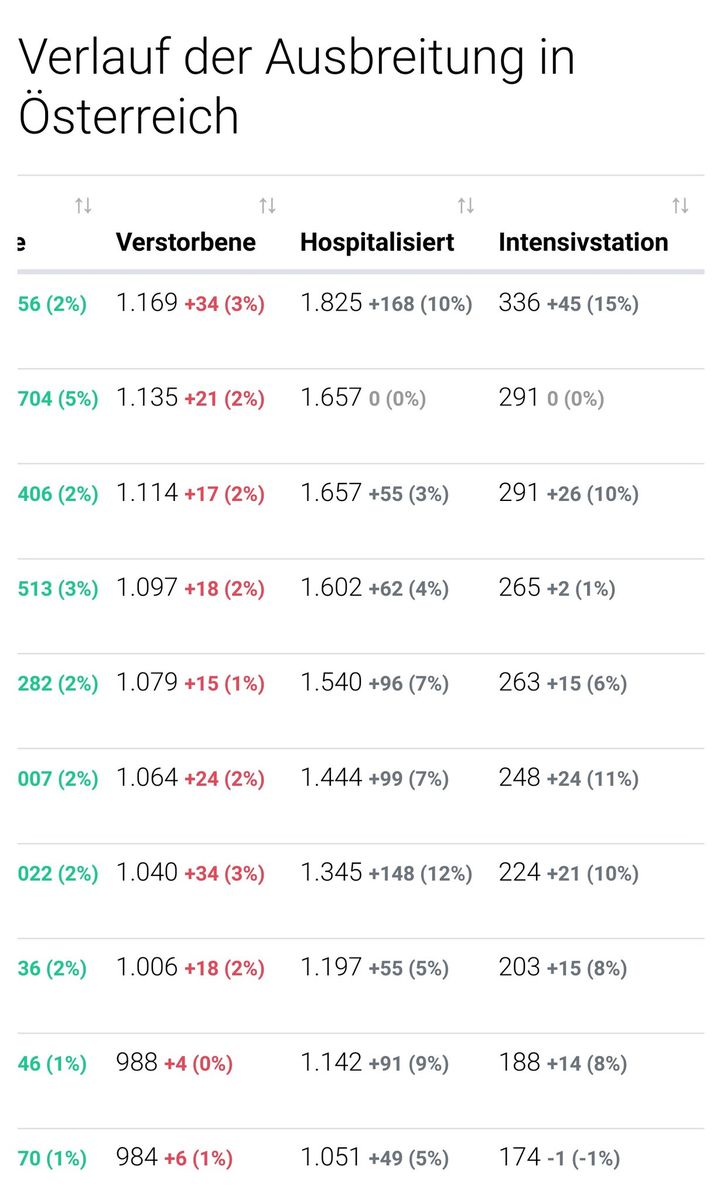Click the 1.825 hospitalized value
This screenshot has width=720, height=1200.
click(331, 303)
